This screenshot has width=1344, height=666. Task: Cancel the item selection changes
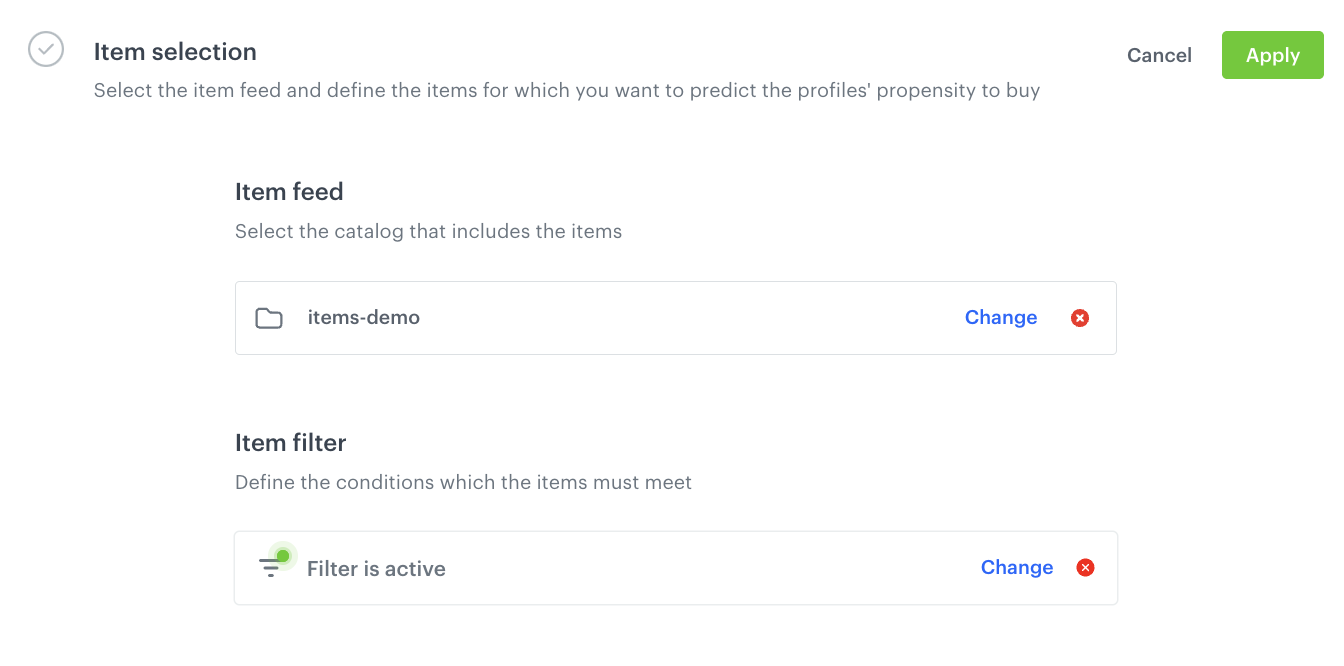(1159, 55)
